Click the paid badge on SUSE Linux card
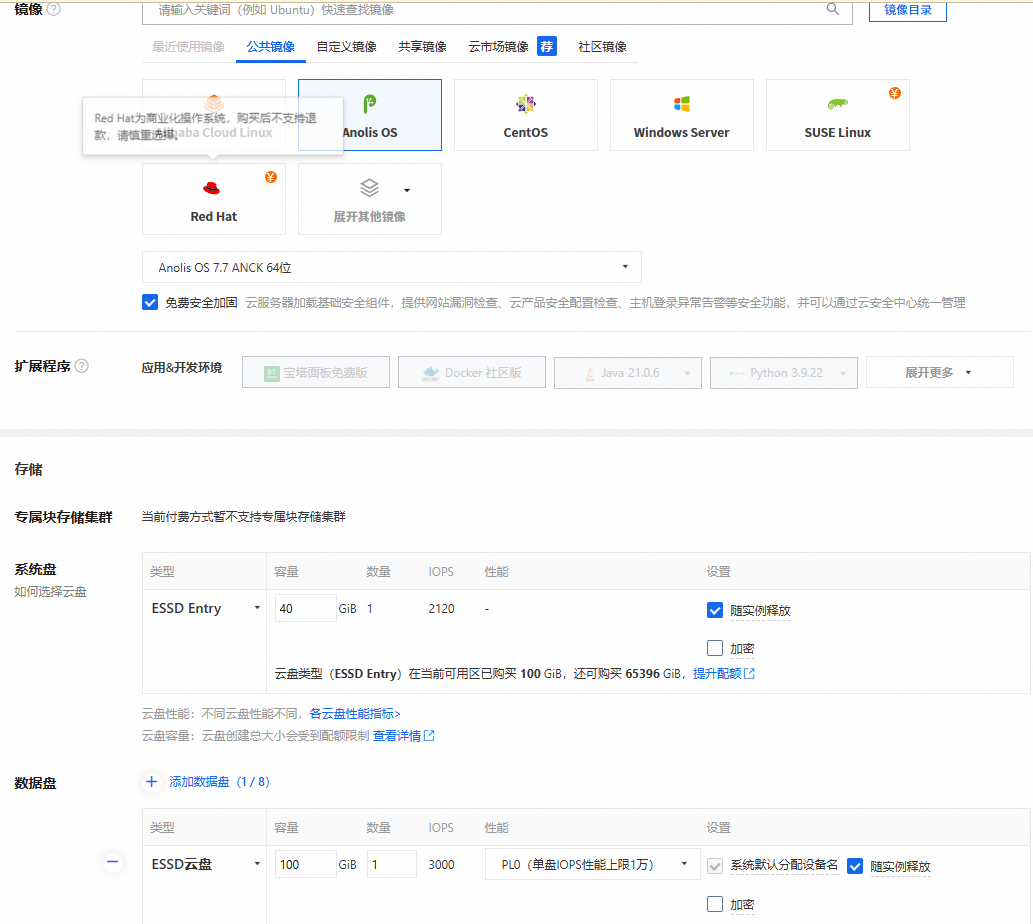Image resolution: width=1033 pixels, height=924 pixels. [x=894, y=93]
